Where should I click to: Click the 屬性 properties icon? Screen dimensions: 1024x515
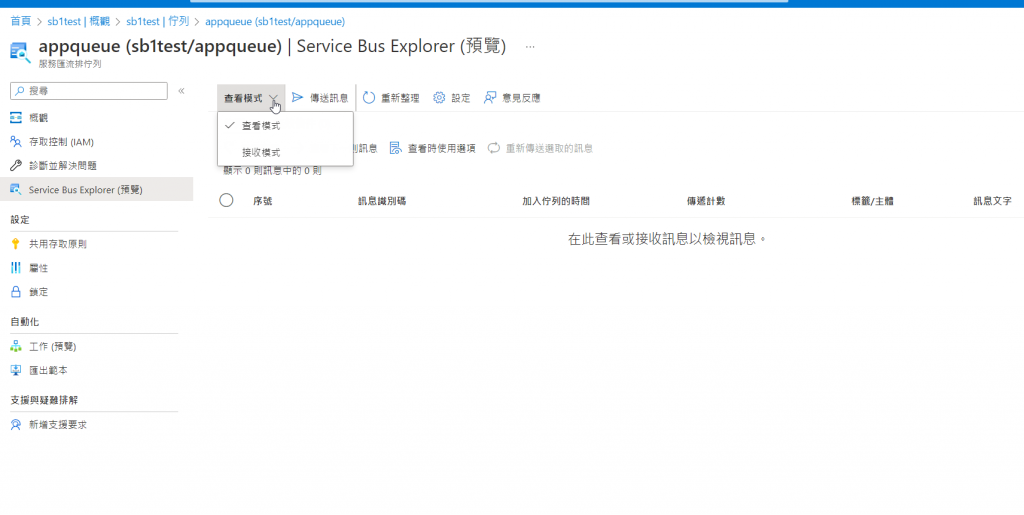point(16,268)
